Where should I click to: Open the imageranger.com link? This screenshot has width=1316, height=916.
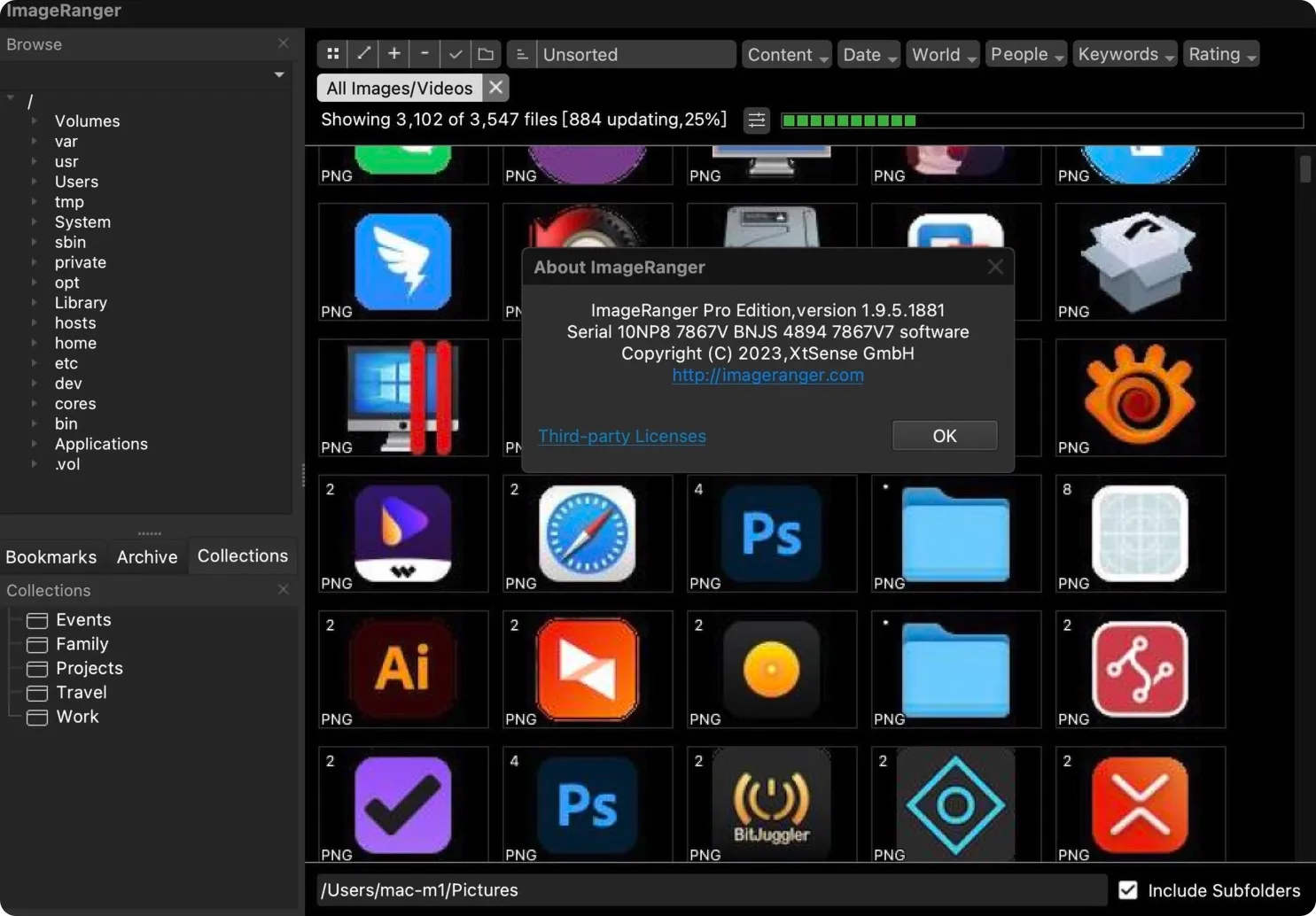(767, 375)
